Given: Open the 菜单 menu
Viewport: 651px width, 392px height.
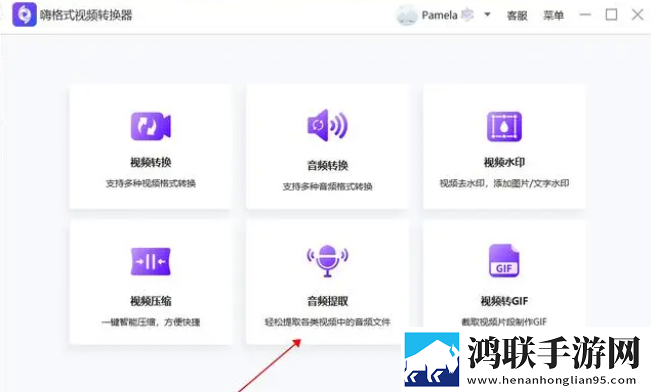Looking at the screenshot, I should click(x=553, y=16).
